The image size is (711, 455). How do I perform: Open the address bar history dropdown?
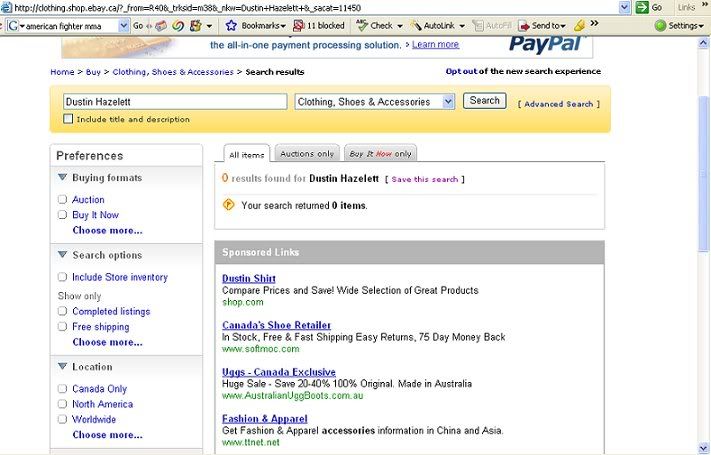[624, 7]
